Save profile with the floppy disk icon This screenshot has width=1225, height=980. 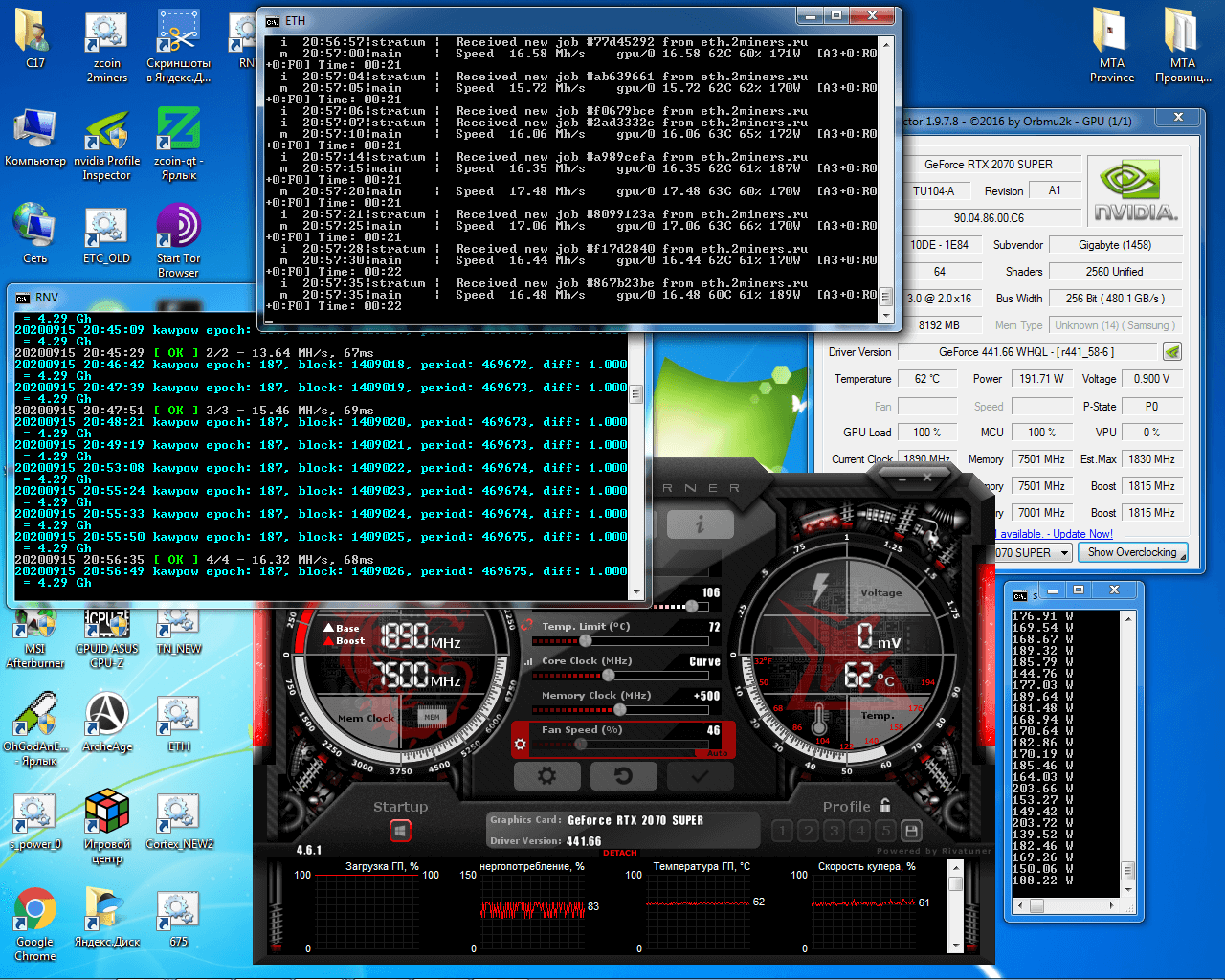911,831
